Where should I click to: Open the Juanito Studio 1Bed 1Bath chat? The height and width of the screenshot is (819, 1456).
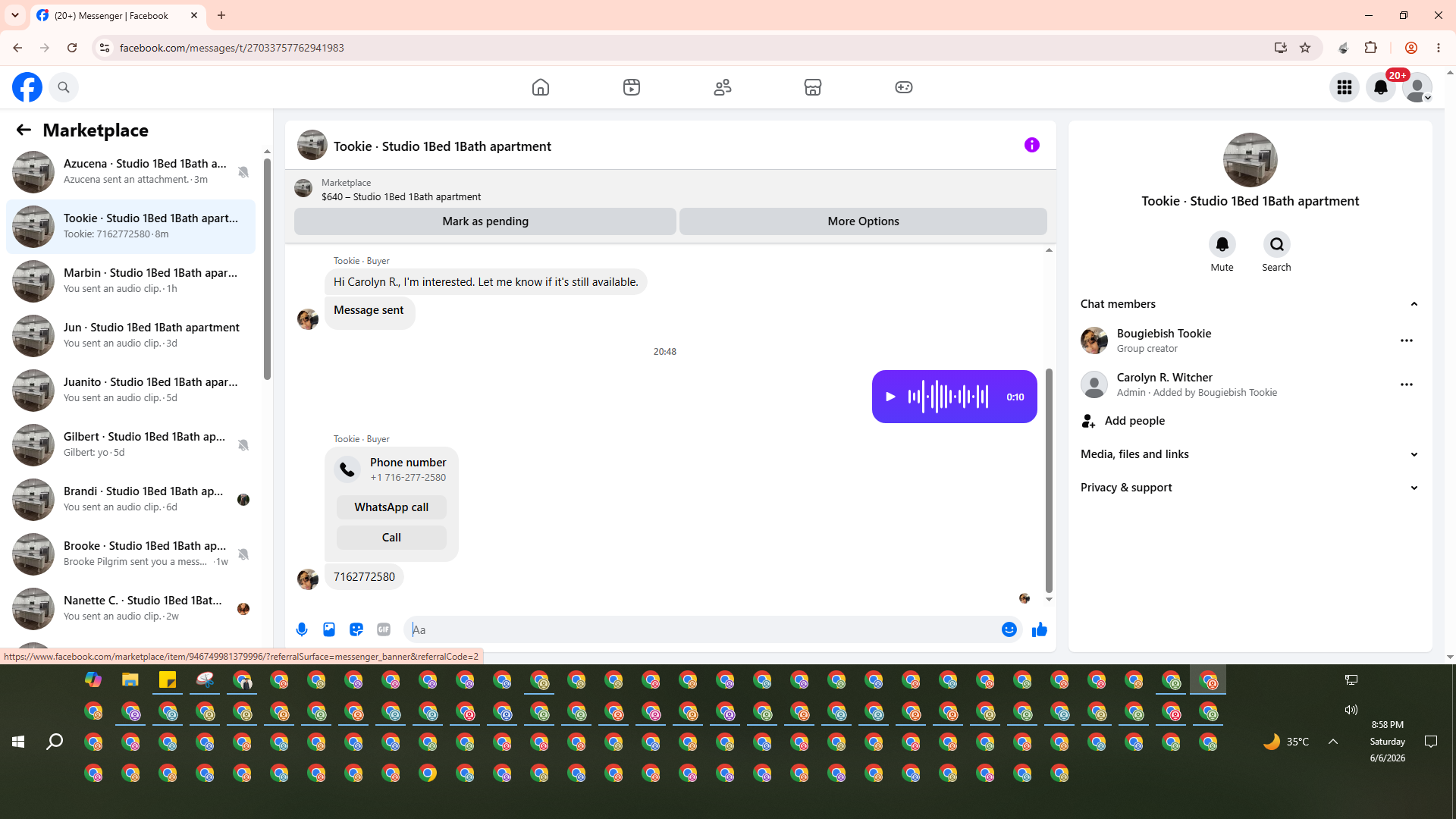(x=130, y=390)
